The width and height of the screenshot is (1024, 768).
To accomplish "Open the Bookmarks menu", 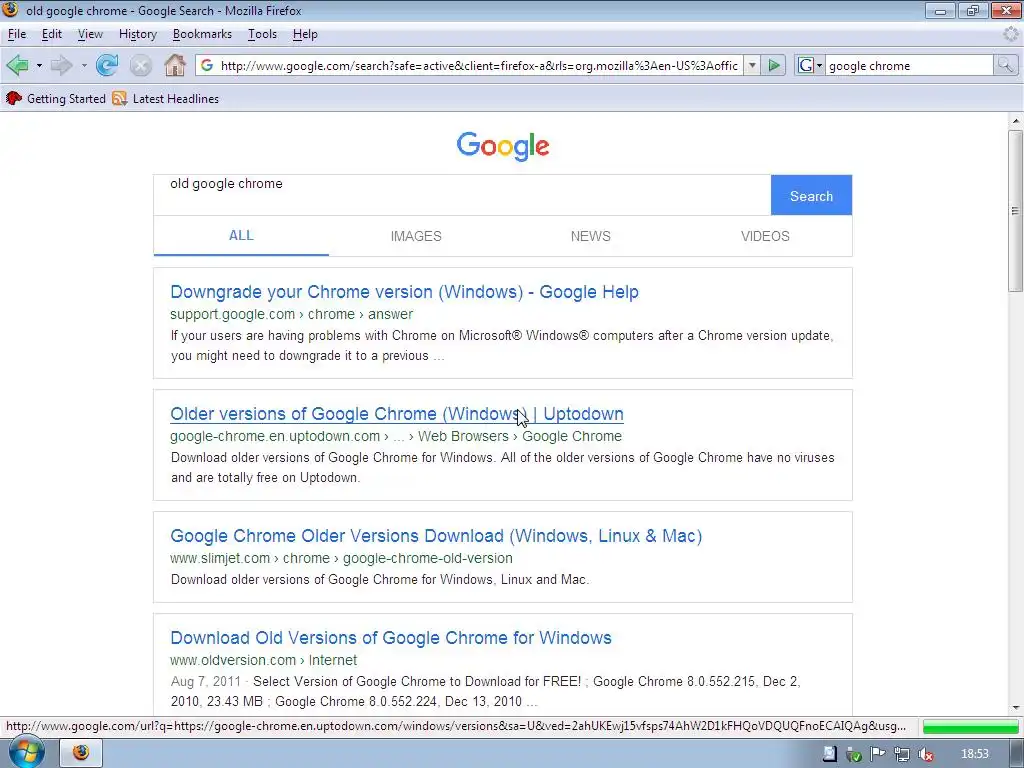I will coord(202,34).
